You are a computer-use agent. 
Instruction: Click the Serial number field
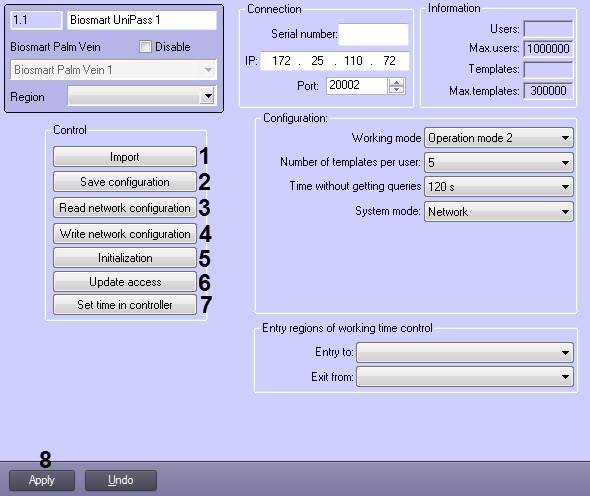[x=373, y=34]
